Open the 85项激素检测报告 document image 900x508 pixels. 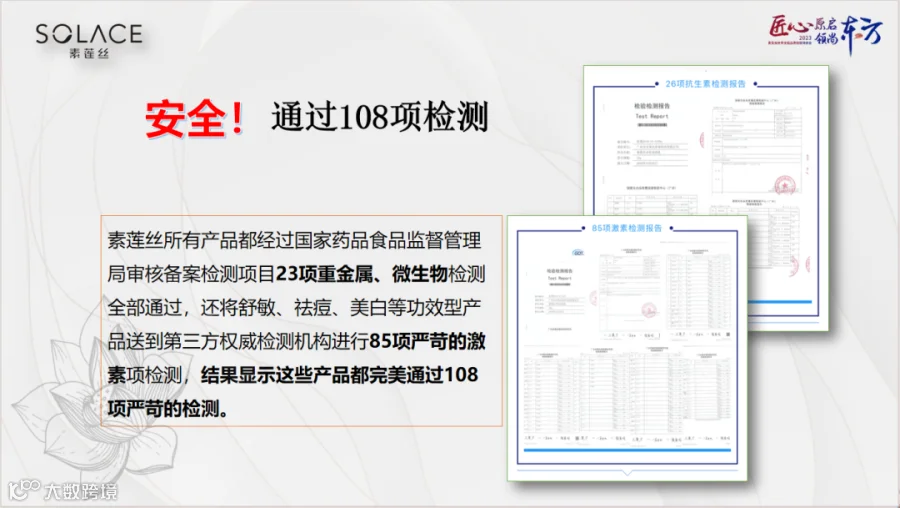coord(627,348)
